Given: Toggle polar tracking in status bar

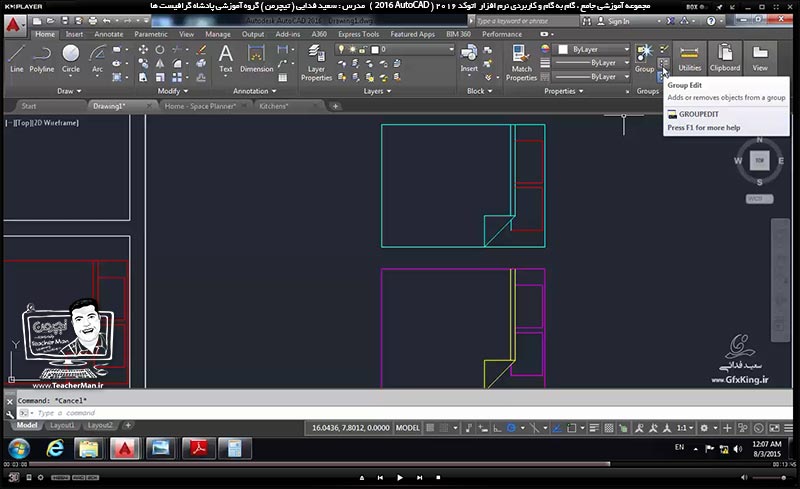Looking at the screenshot, I should [x=511, y=428].
